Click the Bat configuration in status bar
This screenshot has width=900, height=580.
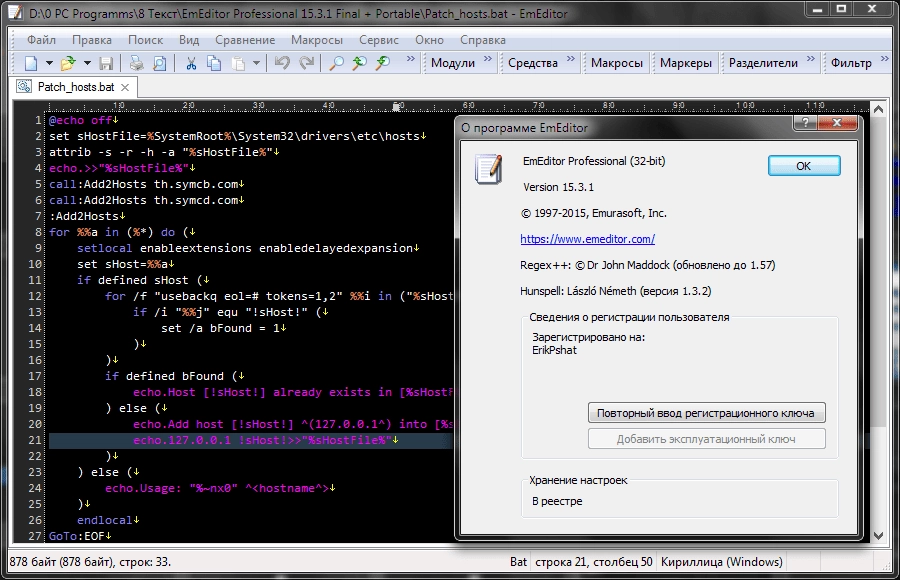click(x=518, y=562)
